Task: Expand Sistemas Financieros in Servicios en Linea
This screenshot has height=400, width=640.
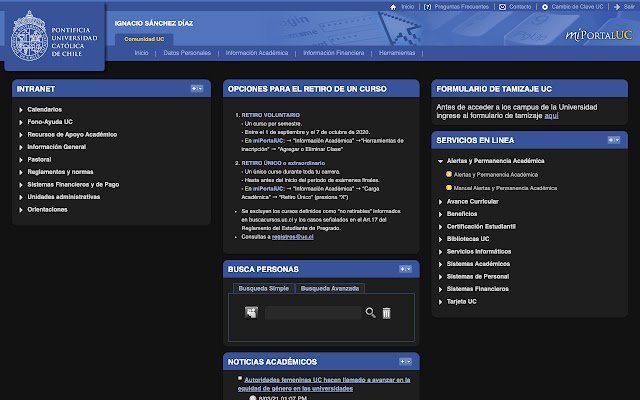Action: pyautogui.click(x=440, y=289)
